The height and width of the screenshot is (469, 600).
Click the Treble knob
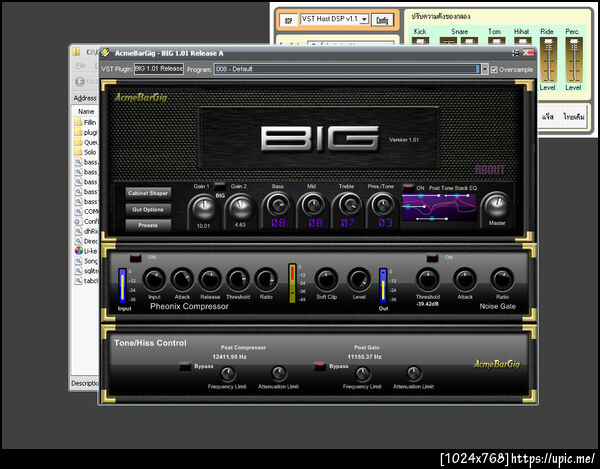point(349,205)
